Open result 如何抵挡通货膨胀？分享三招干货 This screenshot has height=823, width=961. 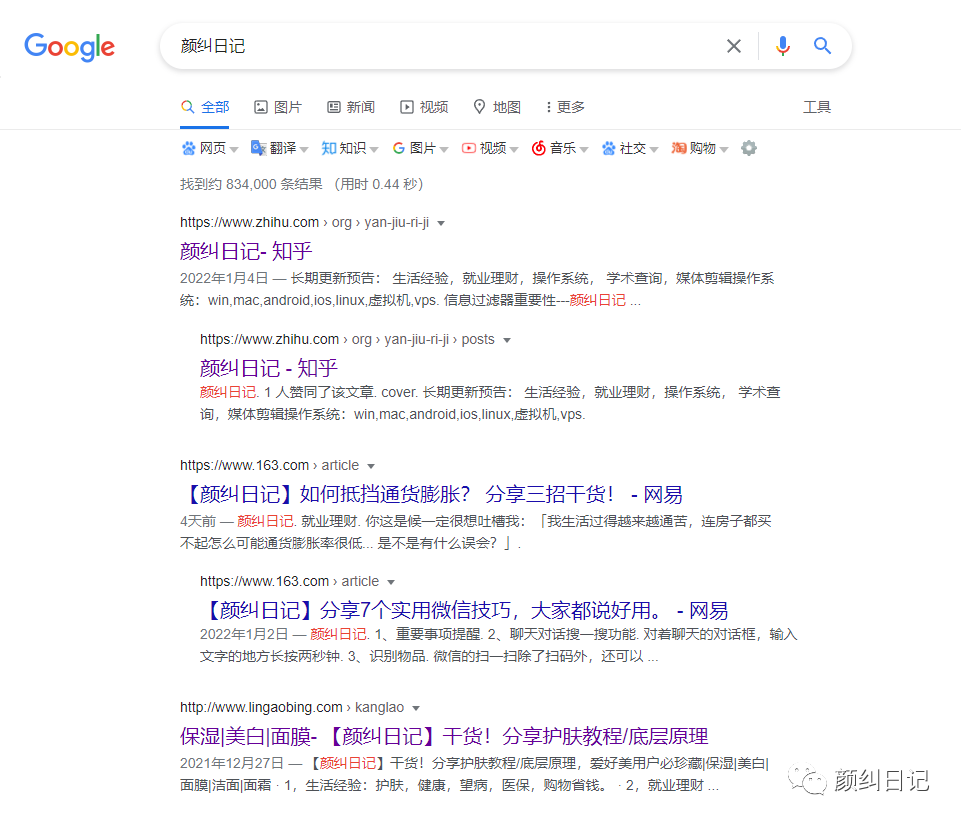[x=431, y=494]
